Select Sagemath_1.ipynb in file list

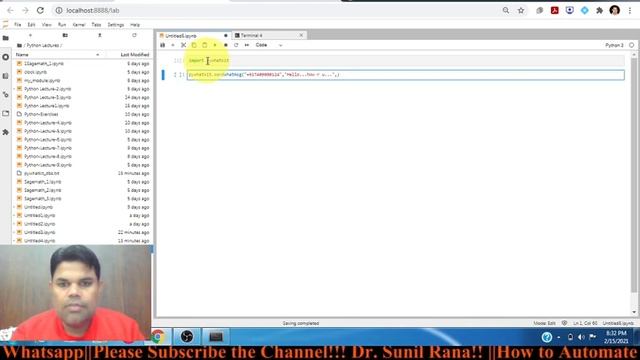point(42,182)
